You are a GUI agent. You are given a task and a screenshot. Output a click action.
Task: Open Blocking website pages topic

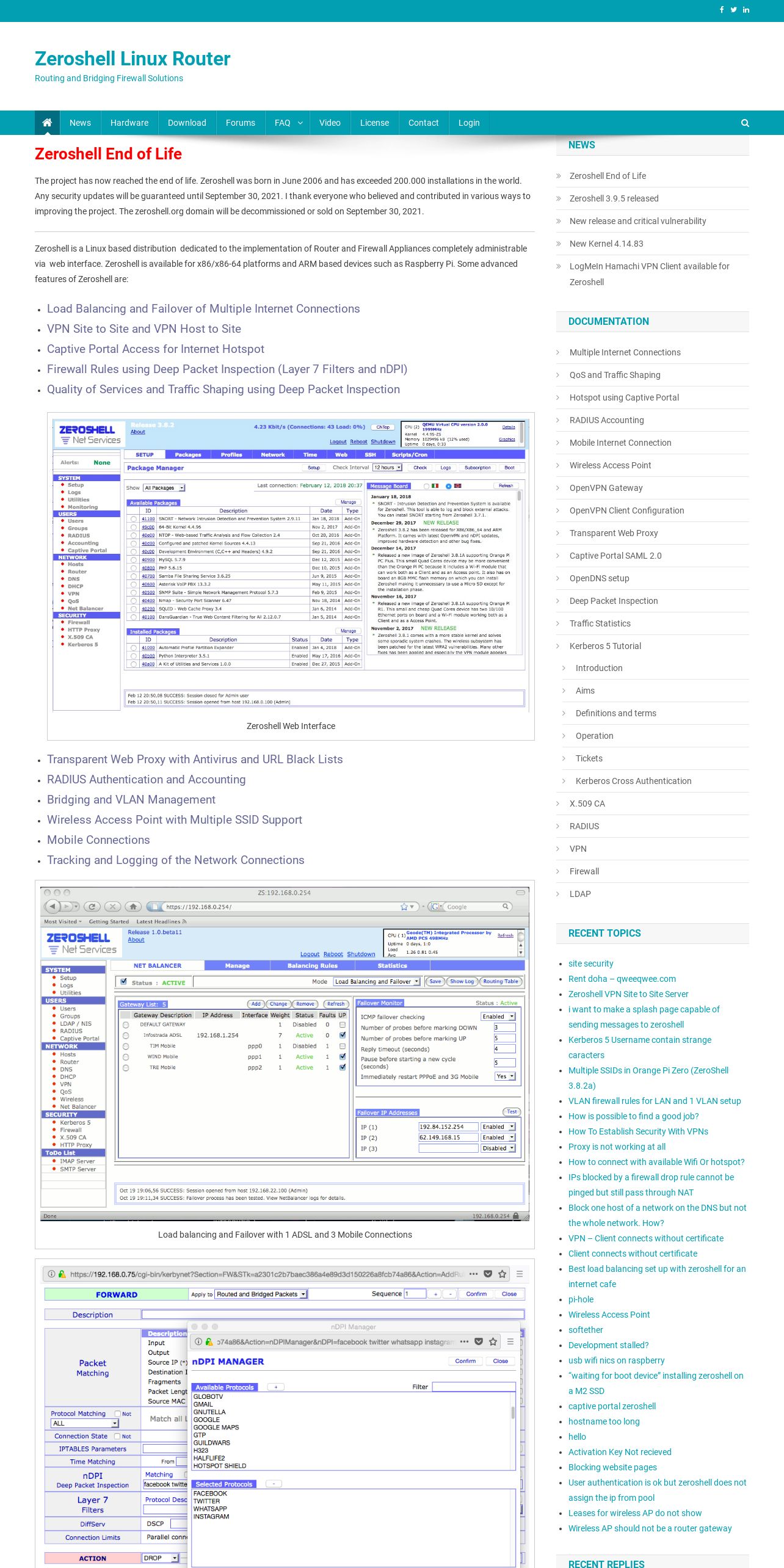coord(612,1467)
